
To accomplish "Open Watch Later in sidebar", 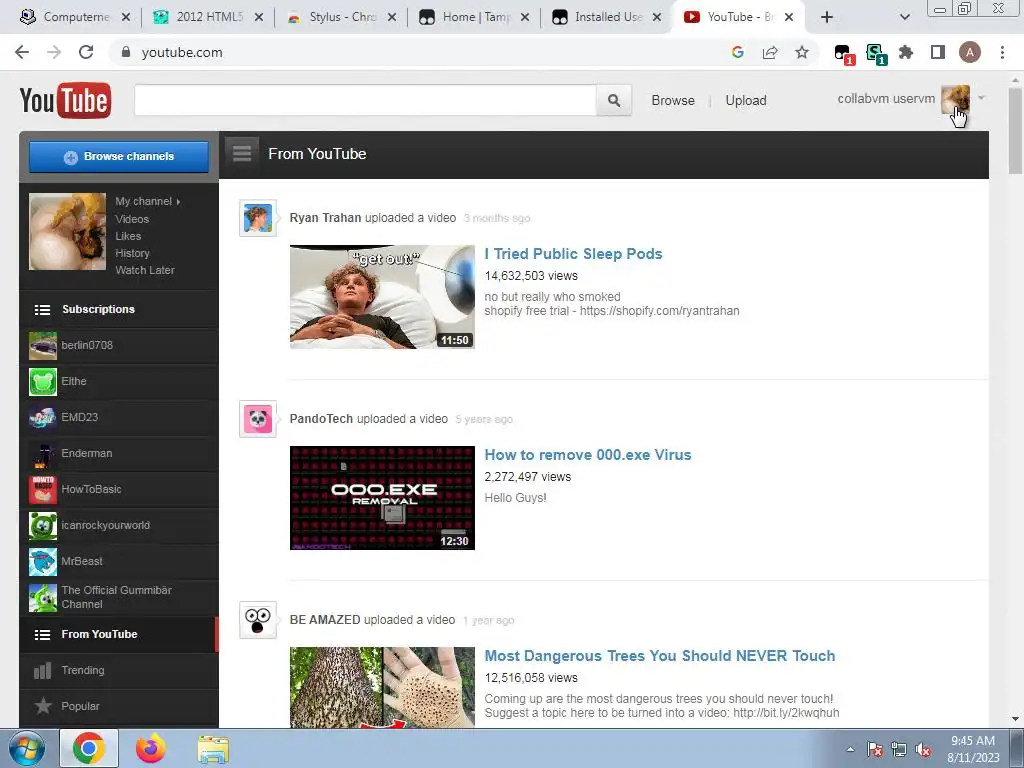I will [x=145, y=270].
